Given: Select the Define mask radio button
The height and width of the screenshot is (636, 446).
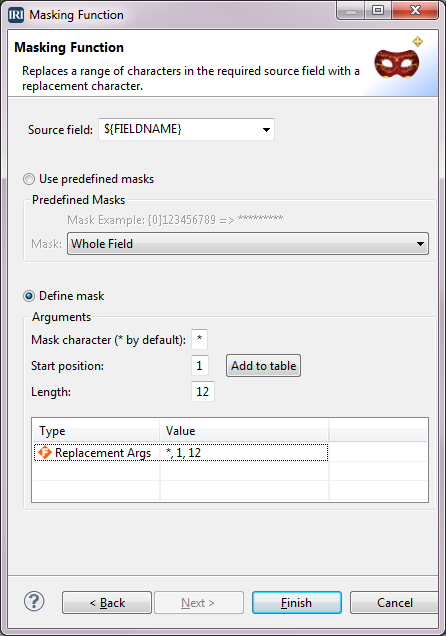Looking at the screenshot, I should pos(29,296).
